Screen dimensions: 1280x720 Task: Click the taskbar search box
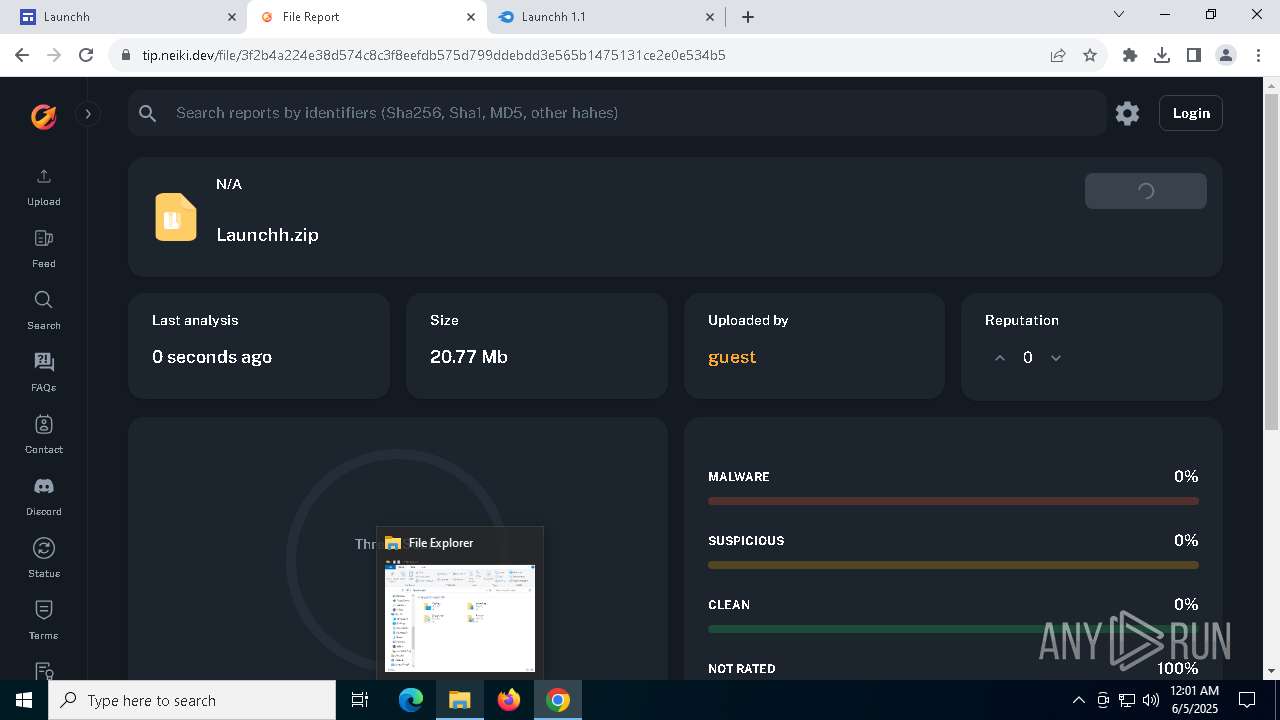tap(192, 700)
